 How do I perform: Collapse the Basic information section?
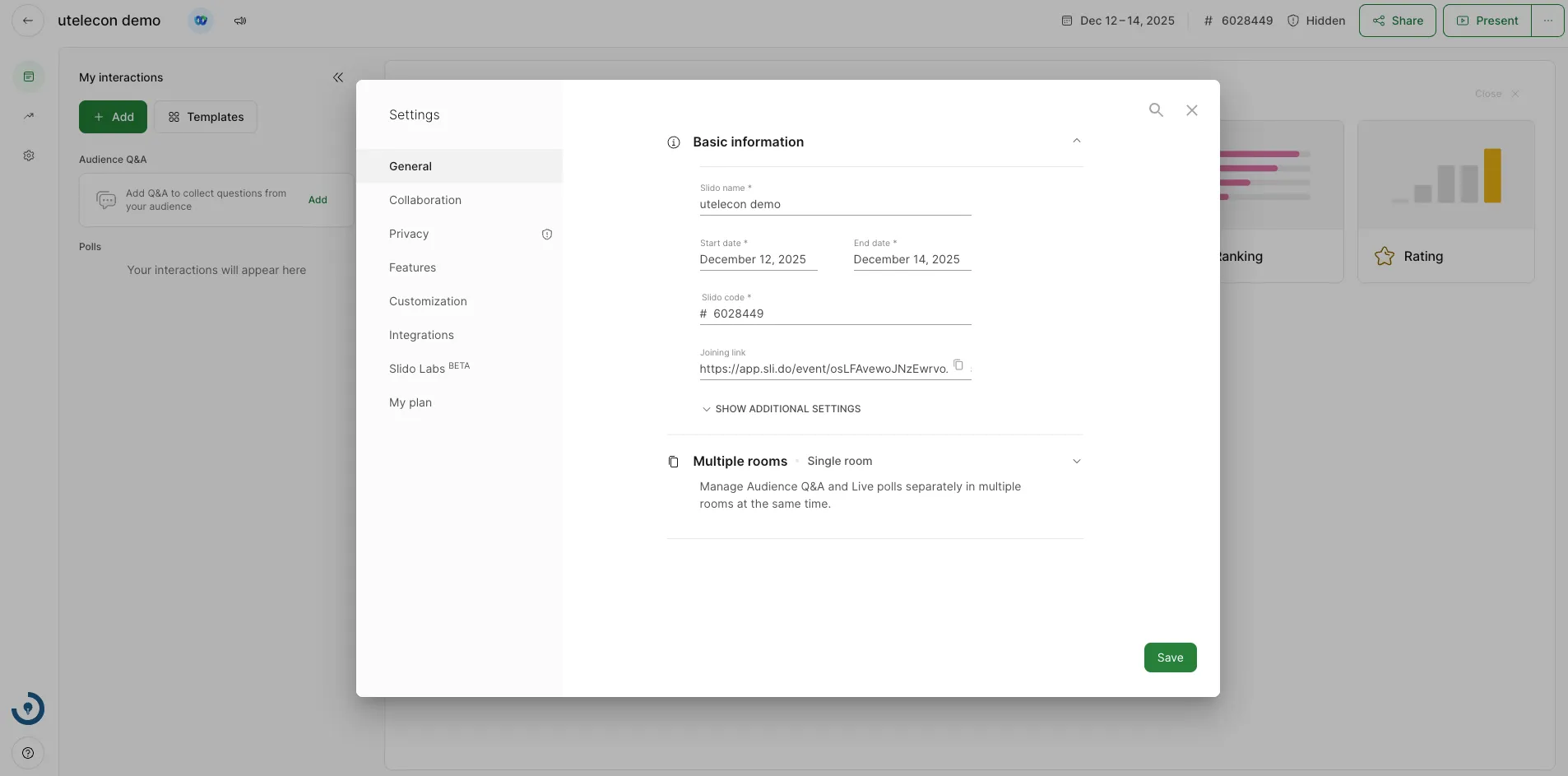[1076, 142]
